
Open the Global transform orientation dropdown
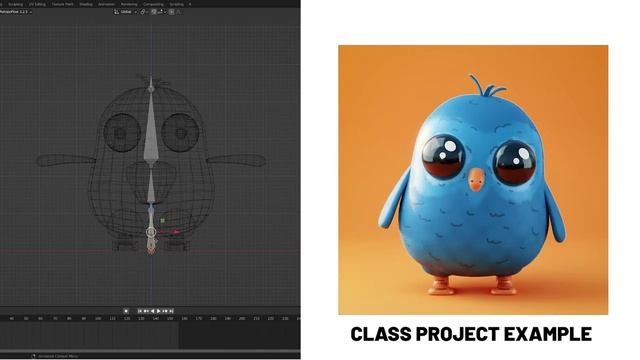(x=125, y=12)
